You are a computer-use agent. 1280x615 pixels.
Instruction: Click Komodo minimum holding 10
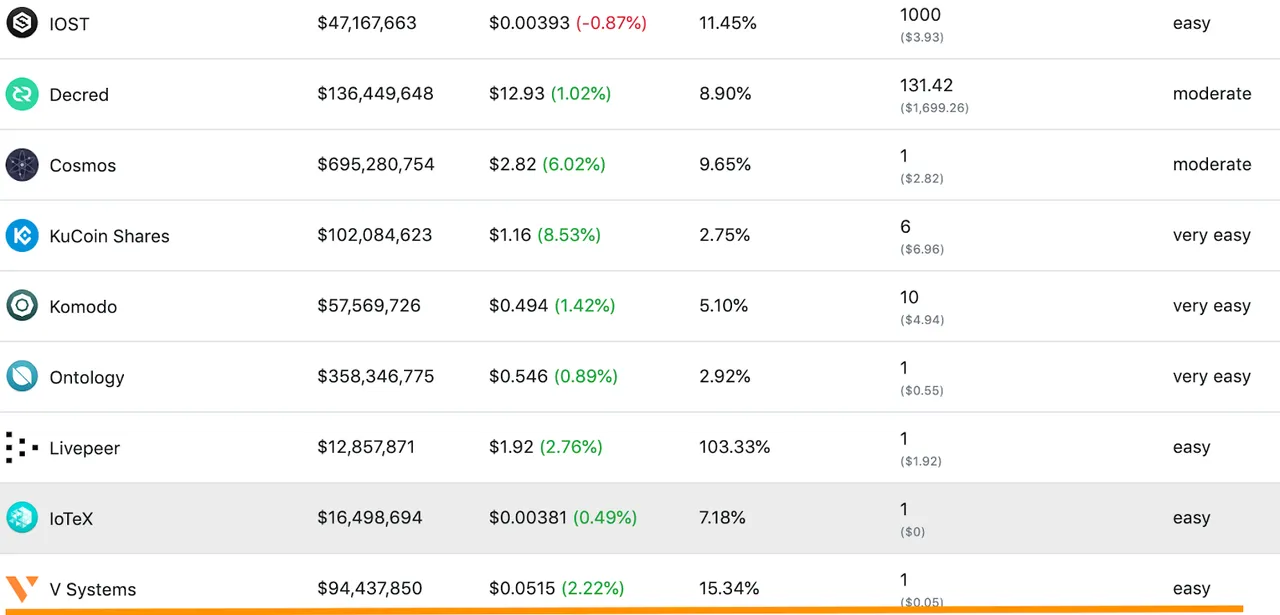909,297
